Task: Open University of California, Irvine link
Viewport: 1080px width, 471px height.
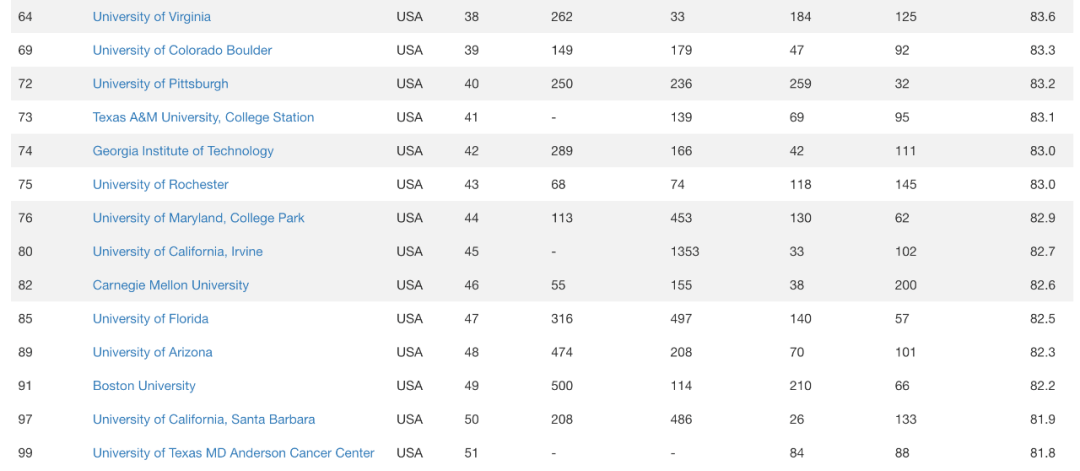Action: pos(178,252)
